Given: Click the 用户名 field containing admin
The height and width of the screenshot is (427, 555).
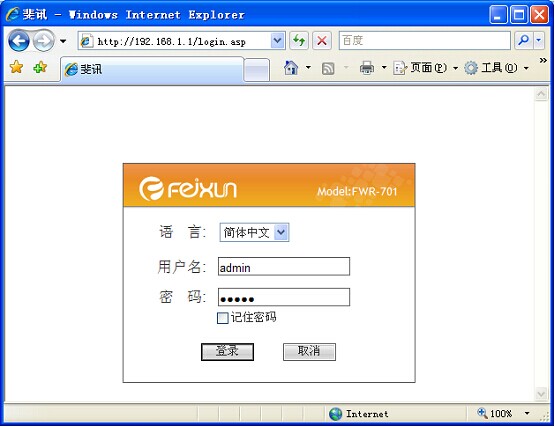Looking at the screenshot, I should (284, 266).
